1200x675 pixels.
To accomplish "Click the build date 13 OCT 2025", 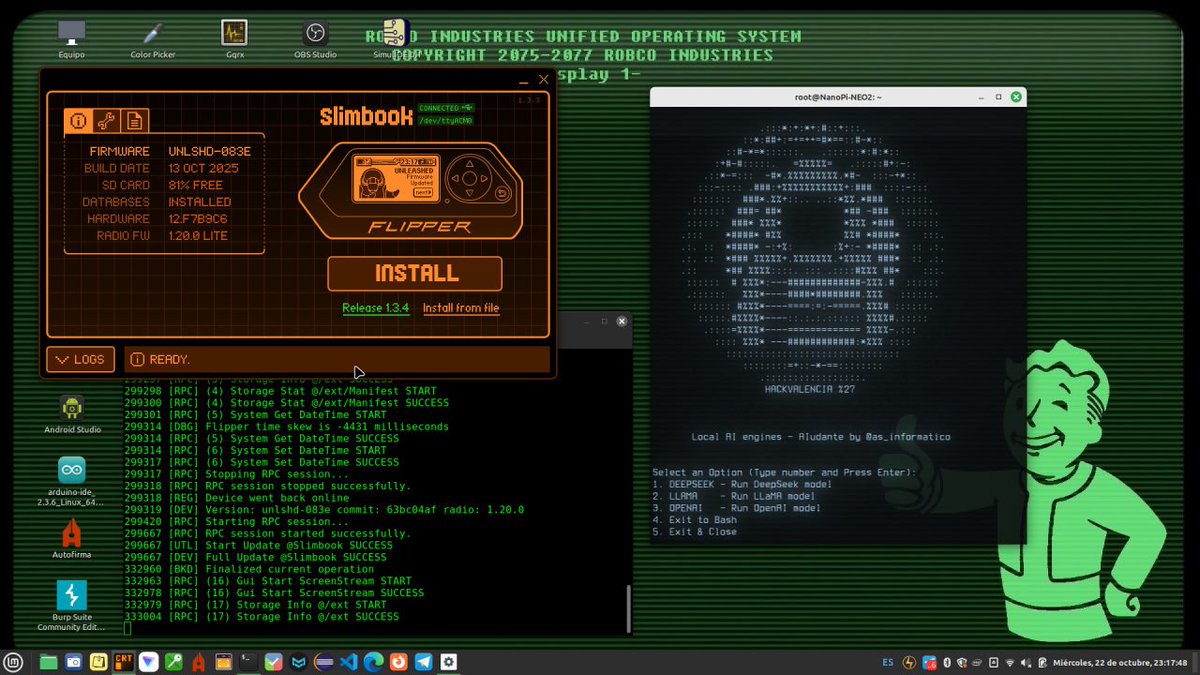I will pyautogui.click(x=203, y=168).
